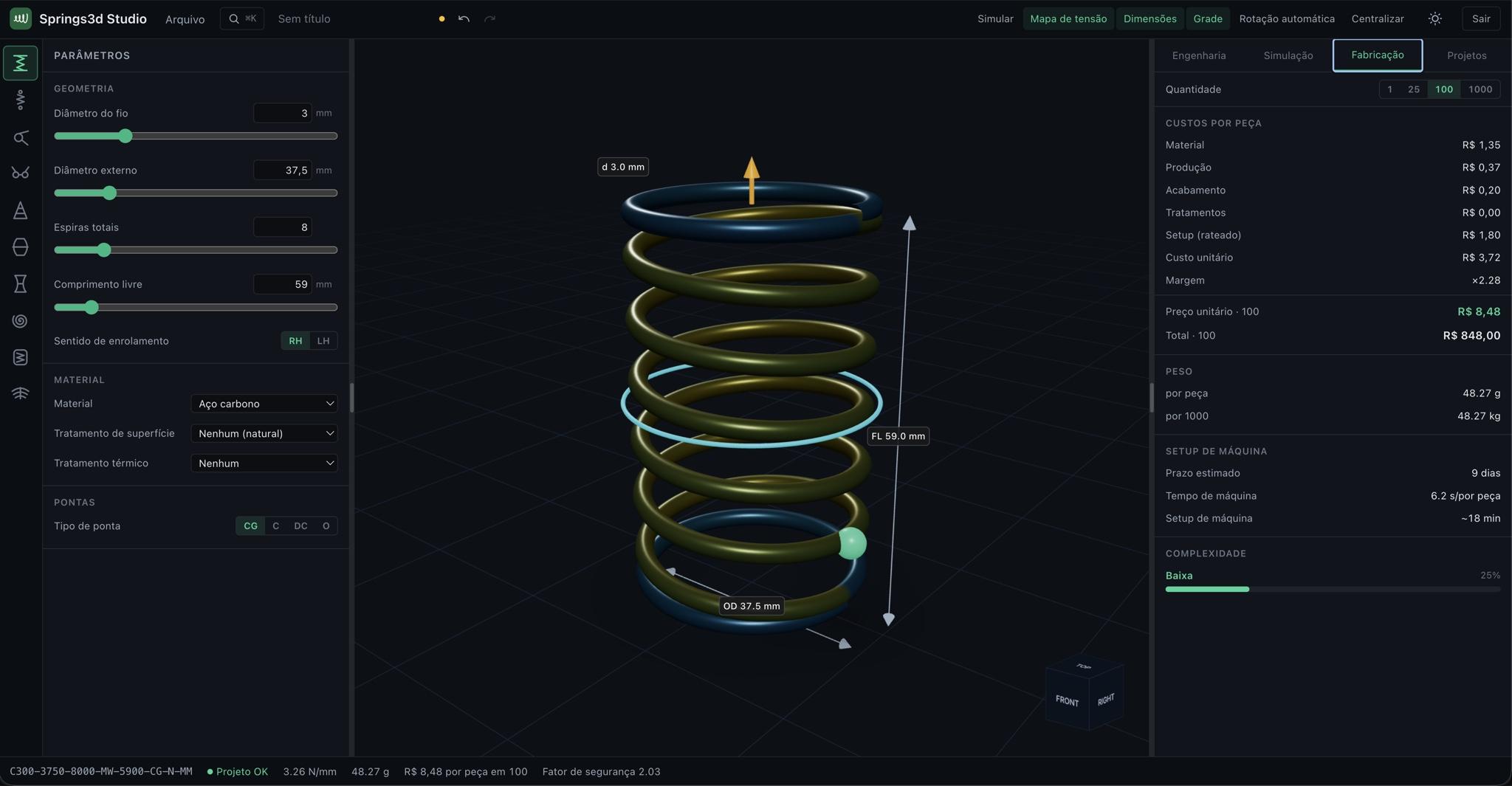Switch to the Fabricação tab
This screenshot has height=786, width=1512.
1378,55
